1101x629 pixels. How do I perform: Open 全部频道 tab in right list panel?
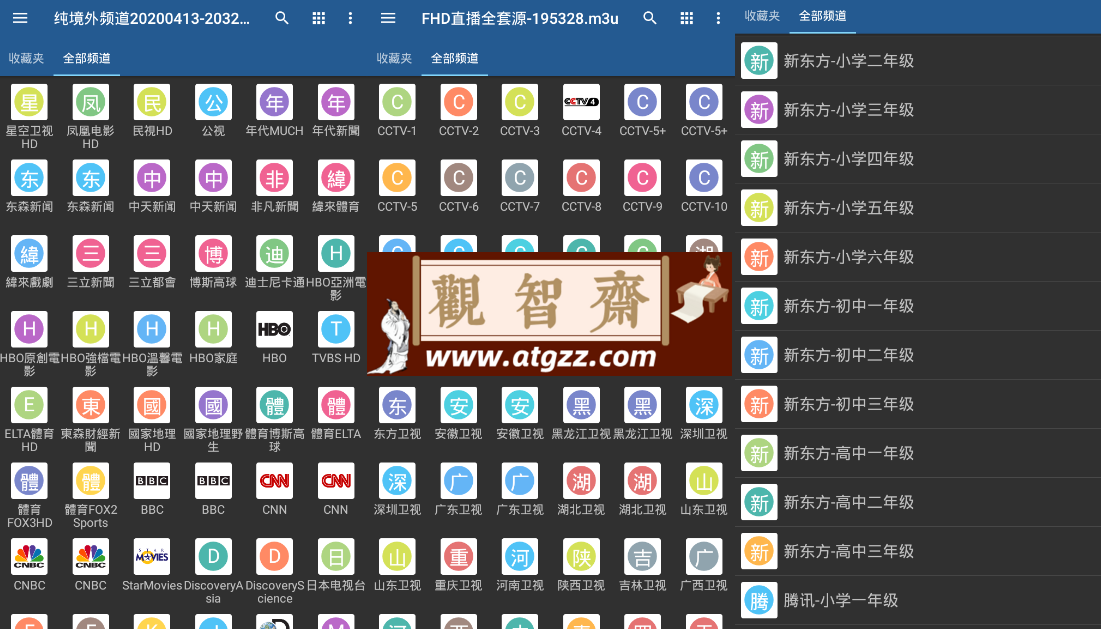coord(822,15)
